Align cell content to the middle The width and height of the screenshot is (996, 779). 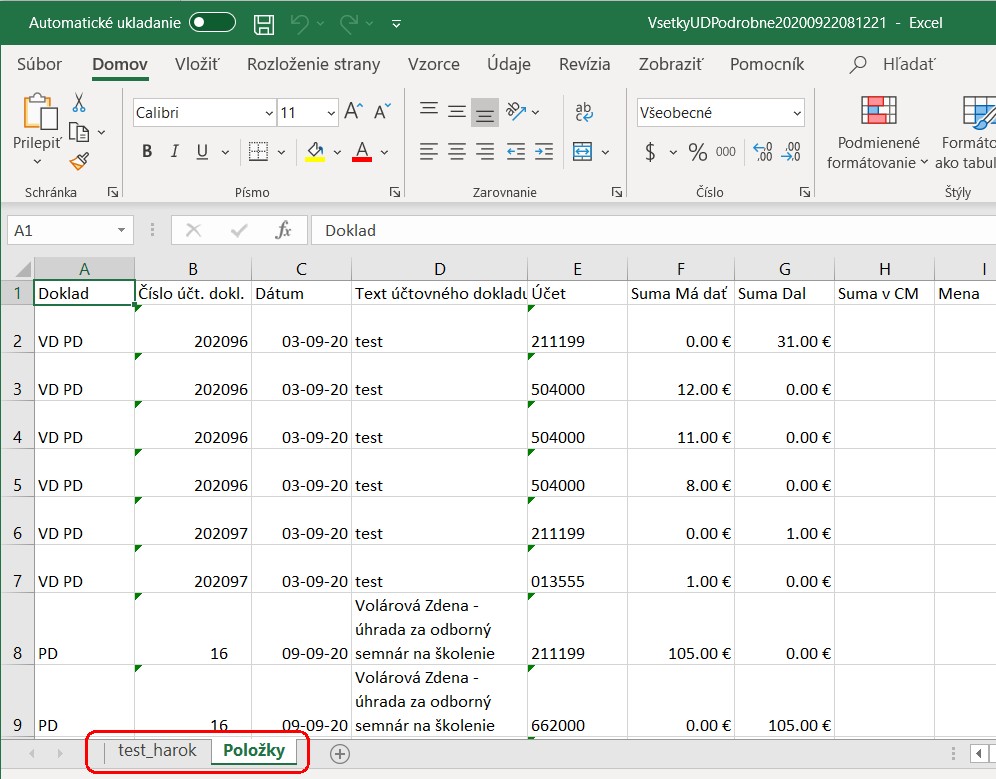(x=457, y=112)
